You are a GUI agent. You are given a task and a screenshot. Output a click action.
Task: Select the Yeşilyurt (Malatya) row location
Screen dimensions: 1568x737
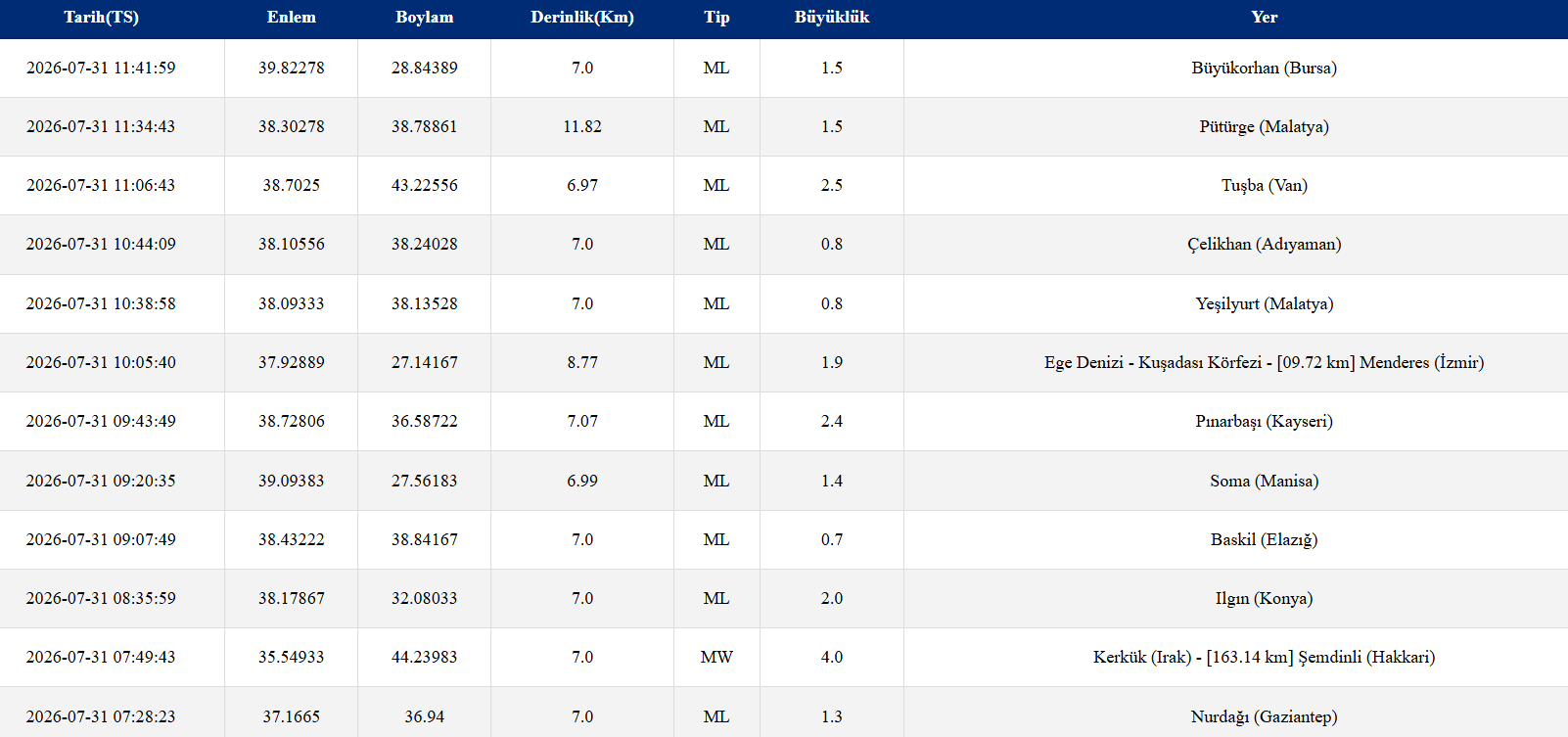pyautogui.click(x=1264, y=304)
